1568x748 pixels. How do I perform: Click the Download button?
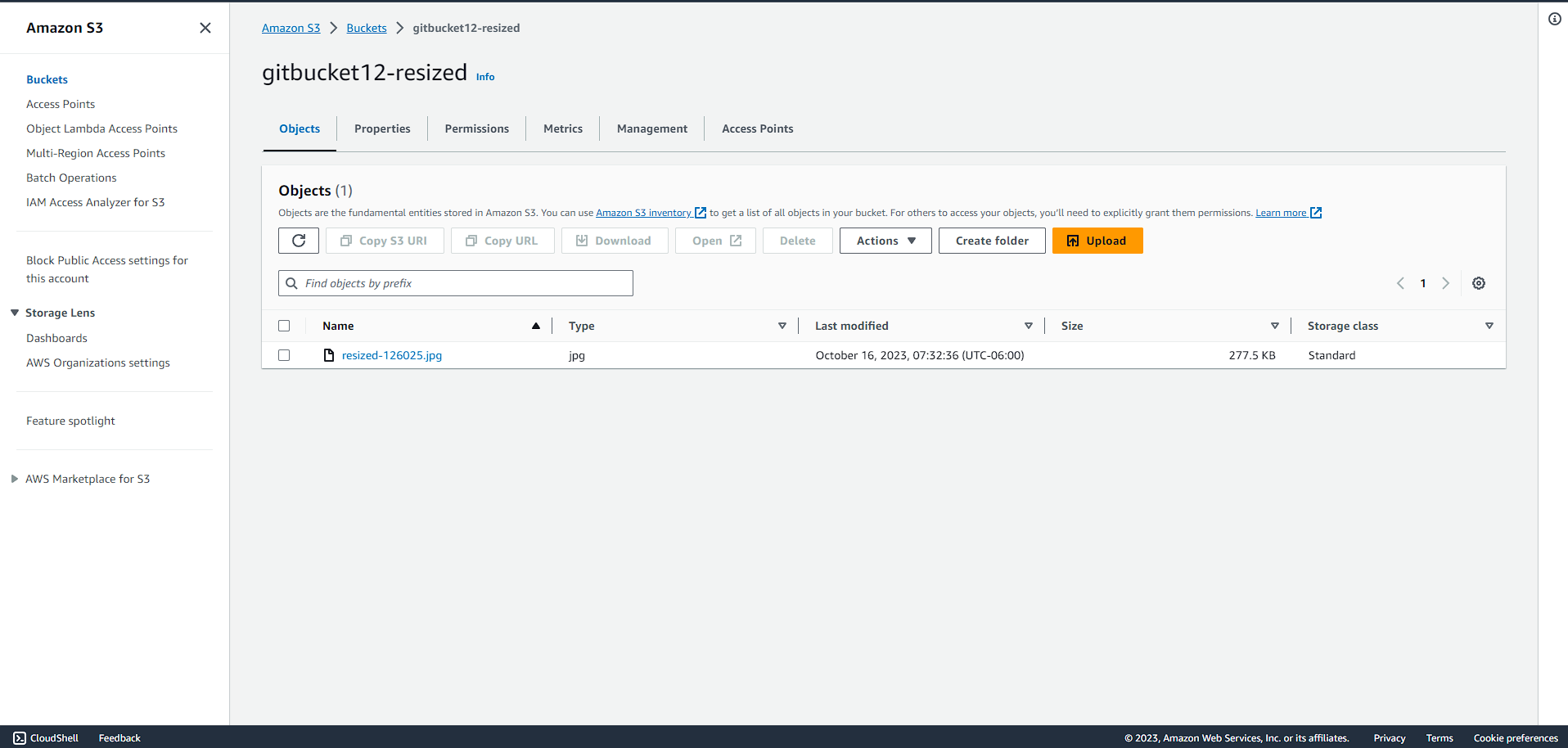click(x=615, y=241)
